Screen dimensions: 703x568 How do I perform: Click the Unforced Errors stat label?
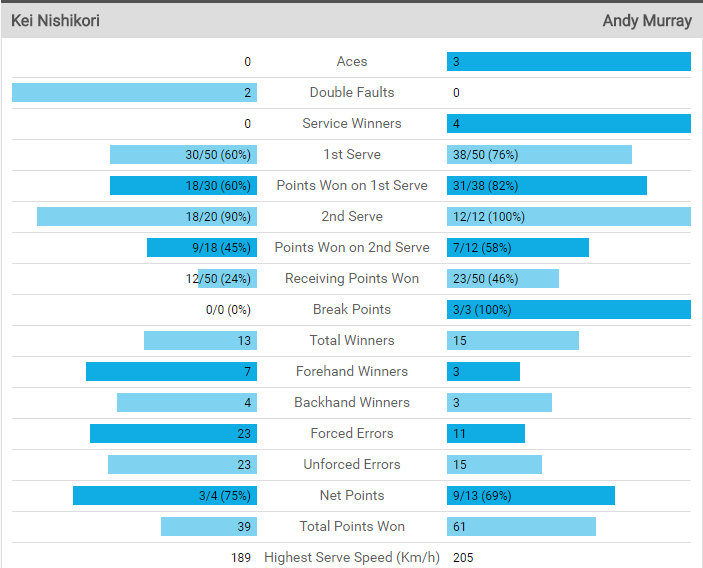point(352,465)
